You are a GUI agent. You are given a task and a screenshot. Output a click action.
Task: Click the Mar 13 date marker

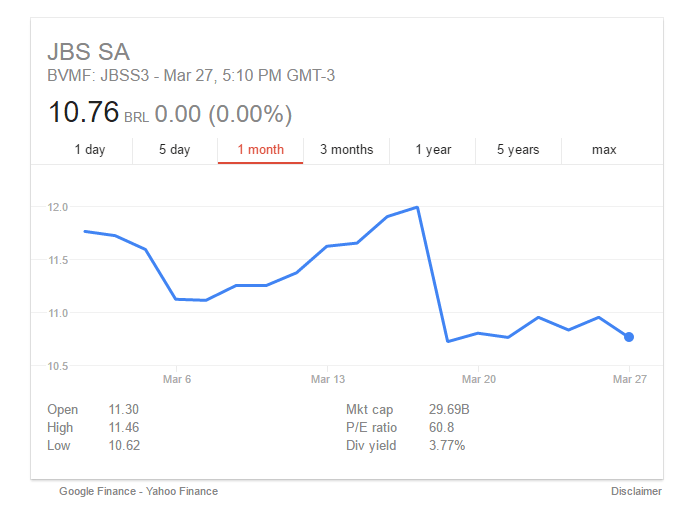pyautogui.click(x=327, y=379)
